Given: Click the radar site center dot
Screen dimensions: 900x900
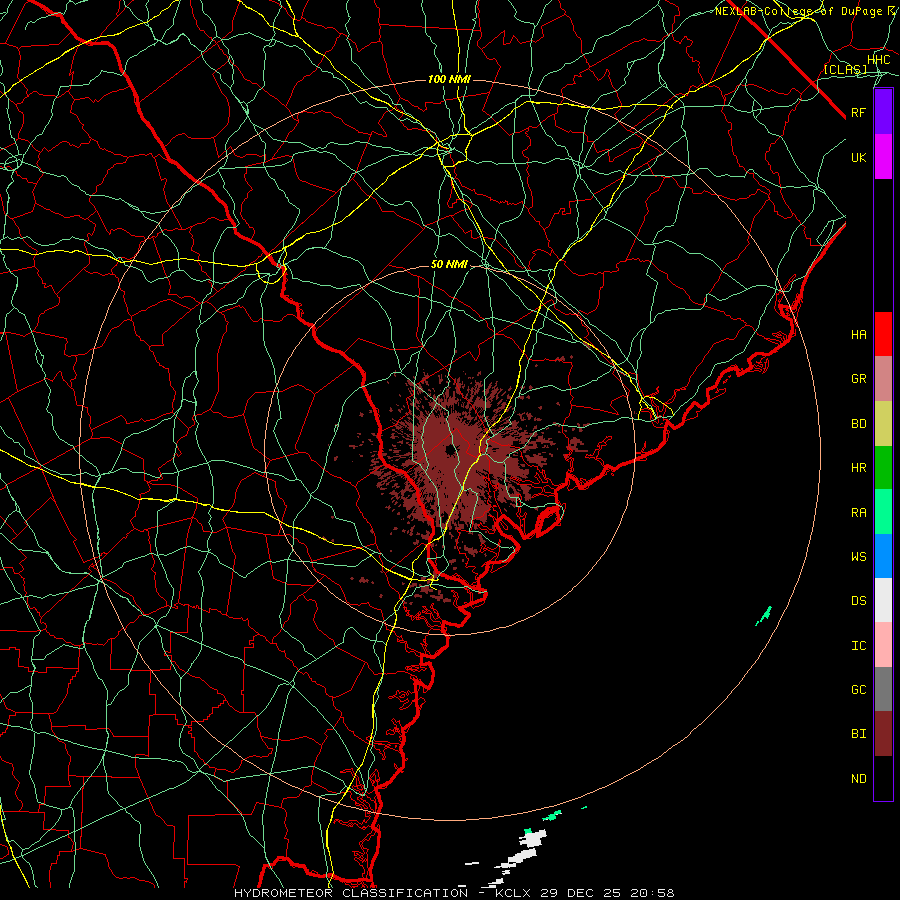Looking at the screenshot, I should (x=451, y=449).
